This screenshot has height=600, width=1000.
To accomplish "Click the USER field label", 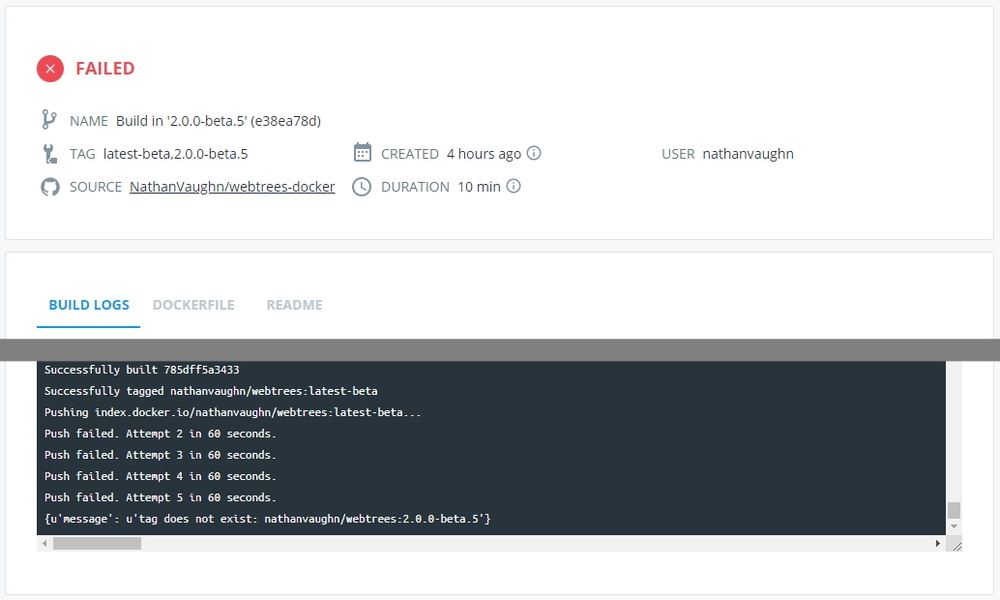I will [x=678, y=154].
